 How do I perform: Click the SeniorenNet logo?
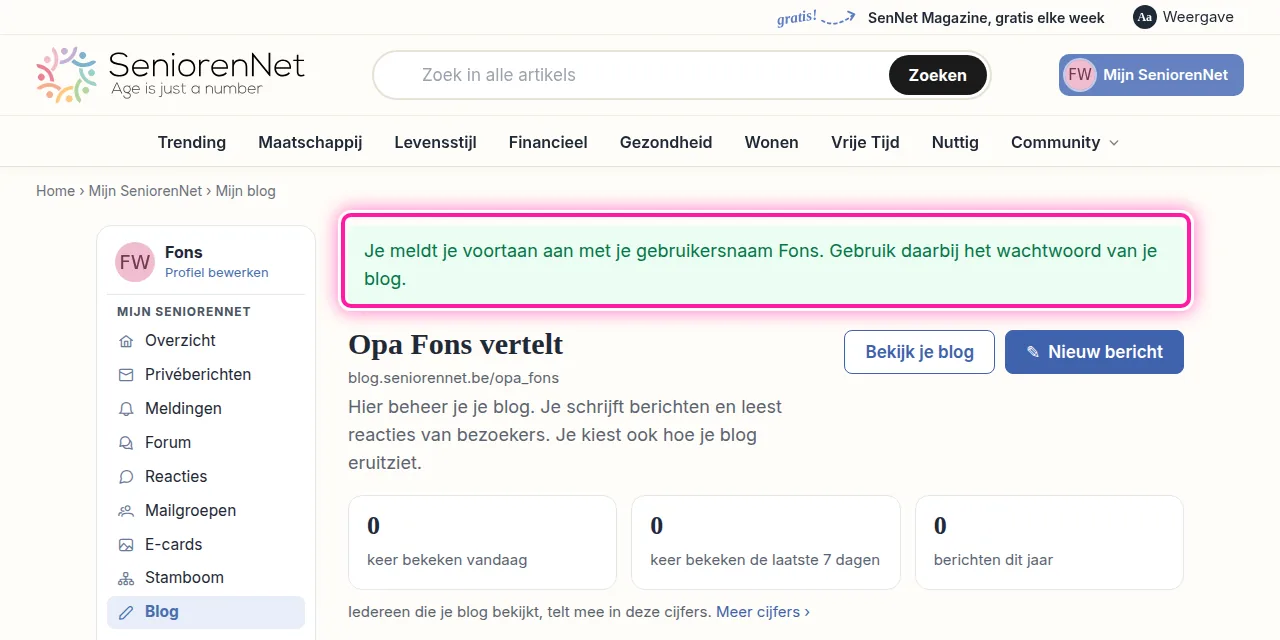click(x=170, y=75)
